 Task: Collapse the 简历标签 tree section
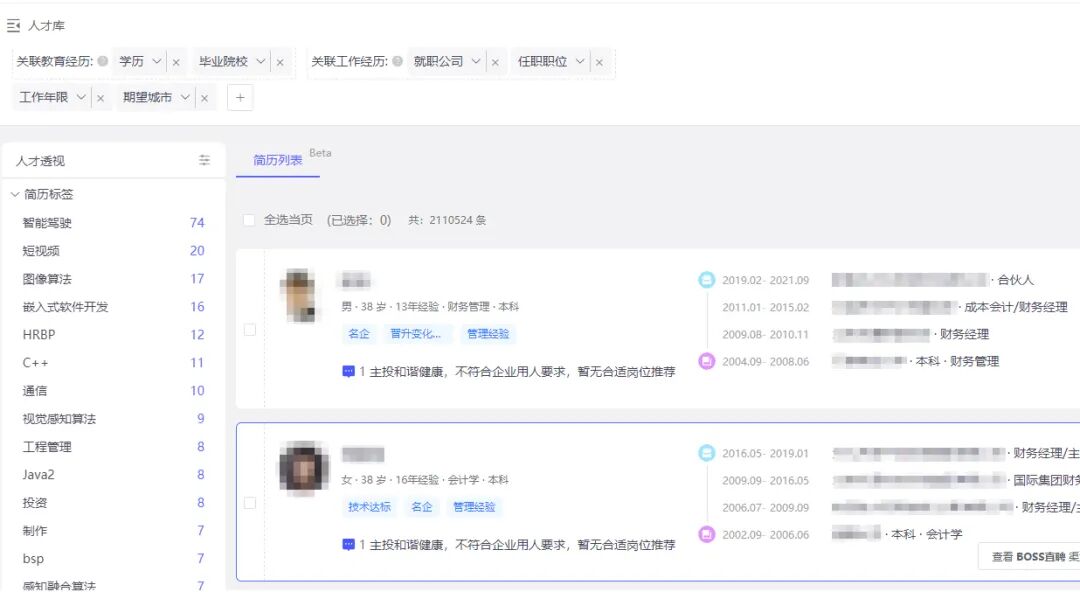(x=14, y=195)
